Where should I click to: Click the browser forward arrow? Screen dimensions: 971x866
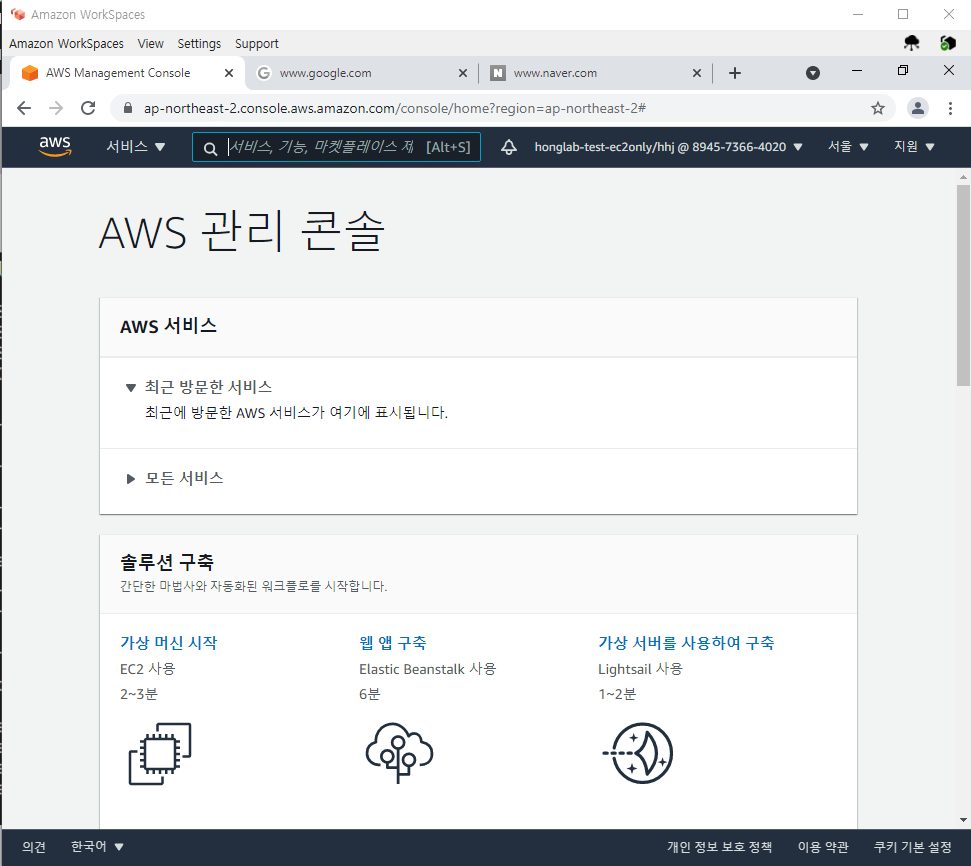pyautogui.click(x=56, y=108)
